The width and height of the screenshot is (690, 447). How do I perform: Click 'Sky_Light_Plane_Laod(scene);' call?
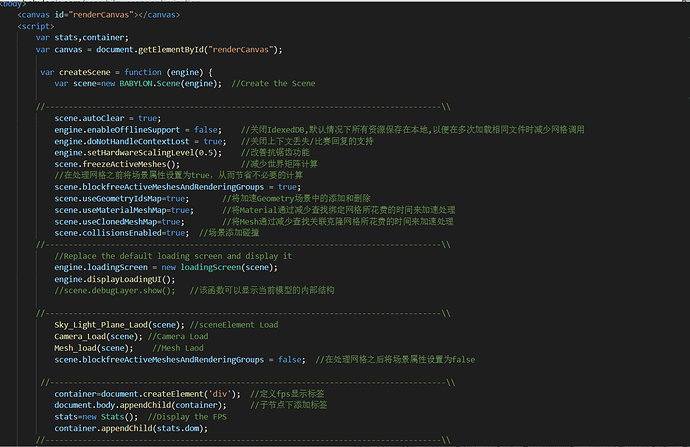[119, 325]
